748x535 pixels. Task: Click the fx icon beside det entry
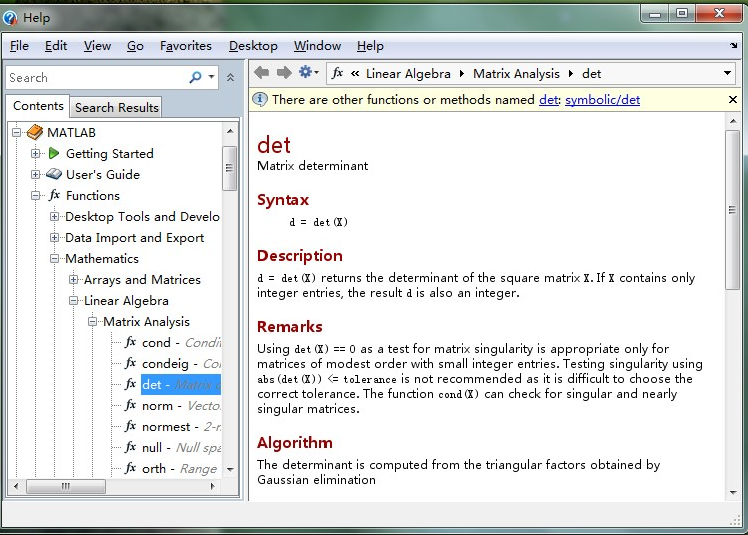tap(131, 384)
